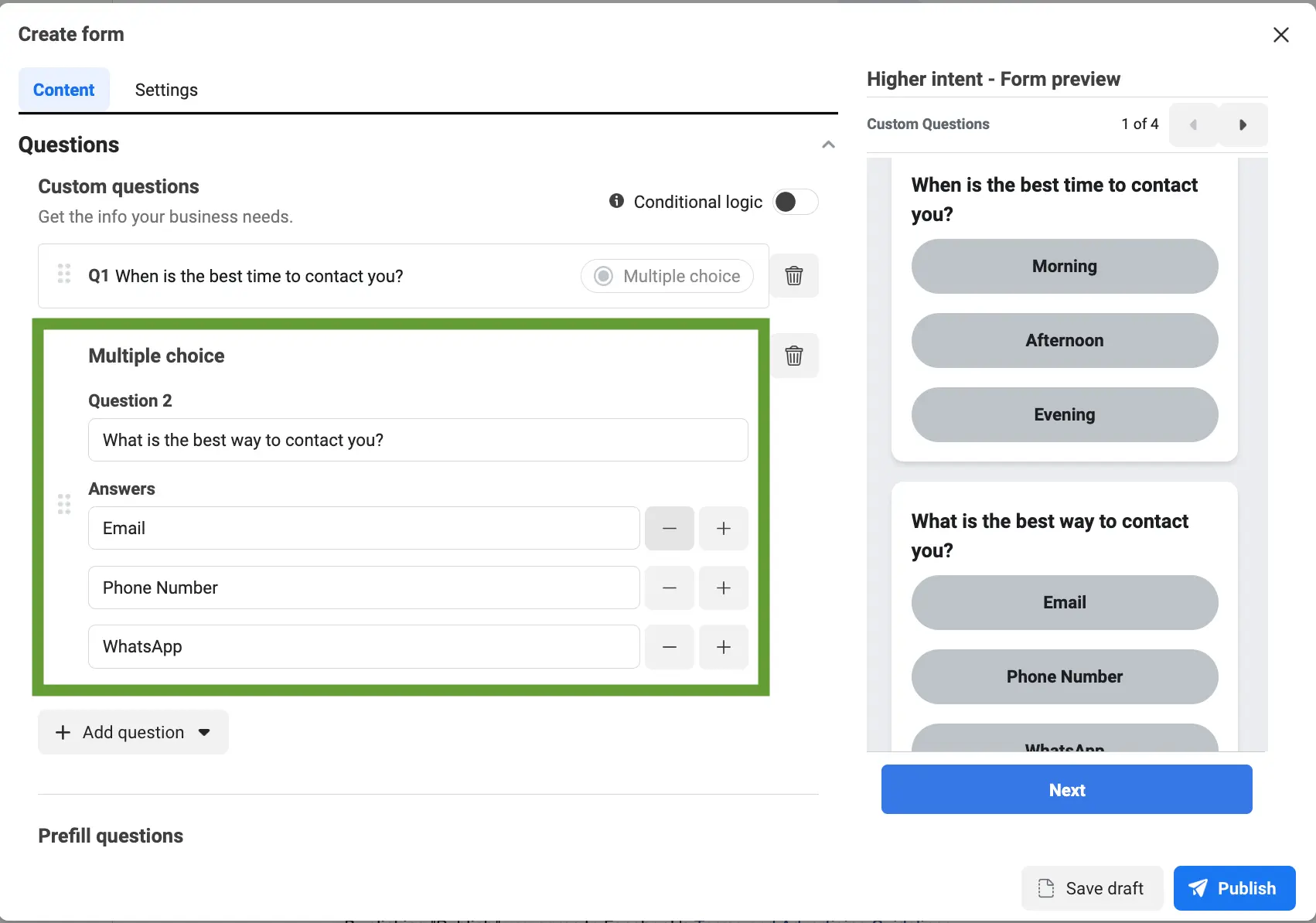Viewport: 1316px width, 923px height.
Task: Click the back arrow in Custom Questions preview
Action: tap(1193, 124)
